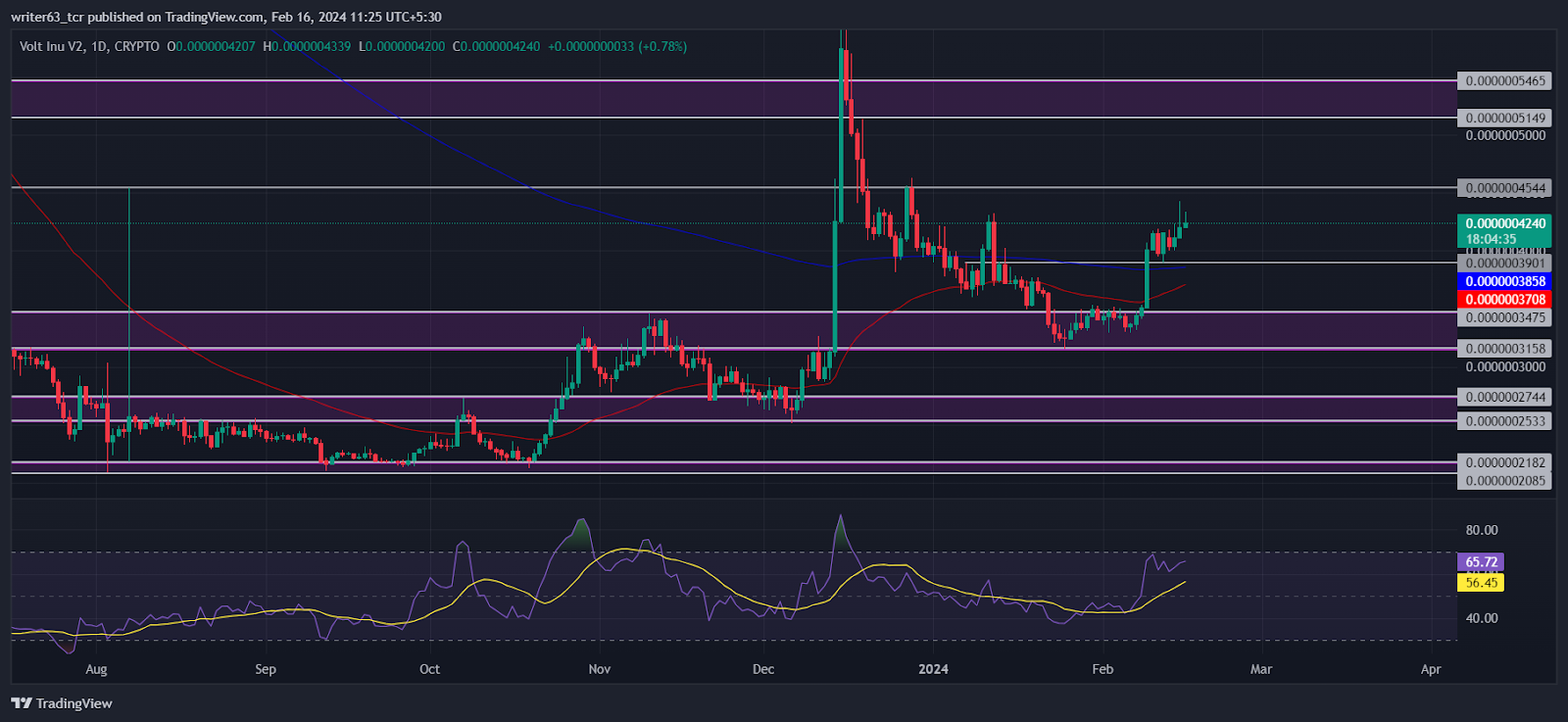Image resolution: width=1568 pixels, height=722 pixels.
Task: Click the RSI average label 56.45
Action: coord(1481,583)
